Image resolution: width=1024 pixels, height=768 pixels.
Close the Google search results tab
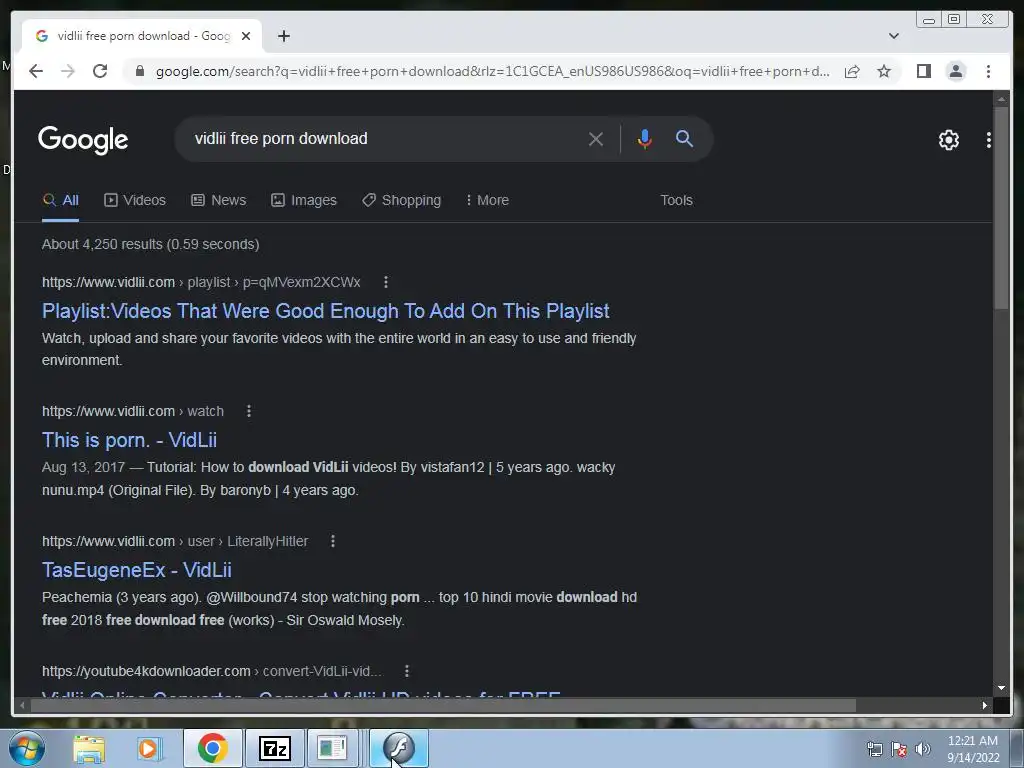(246, 36)
